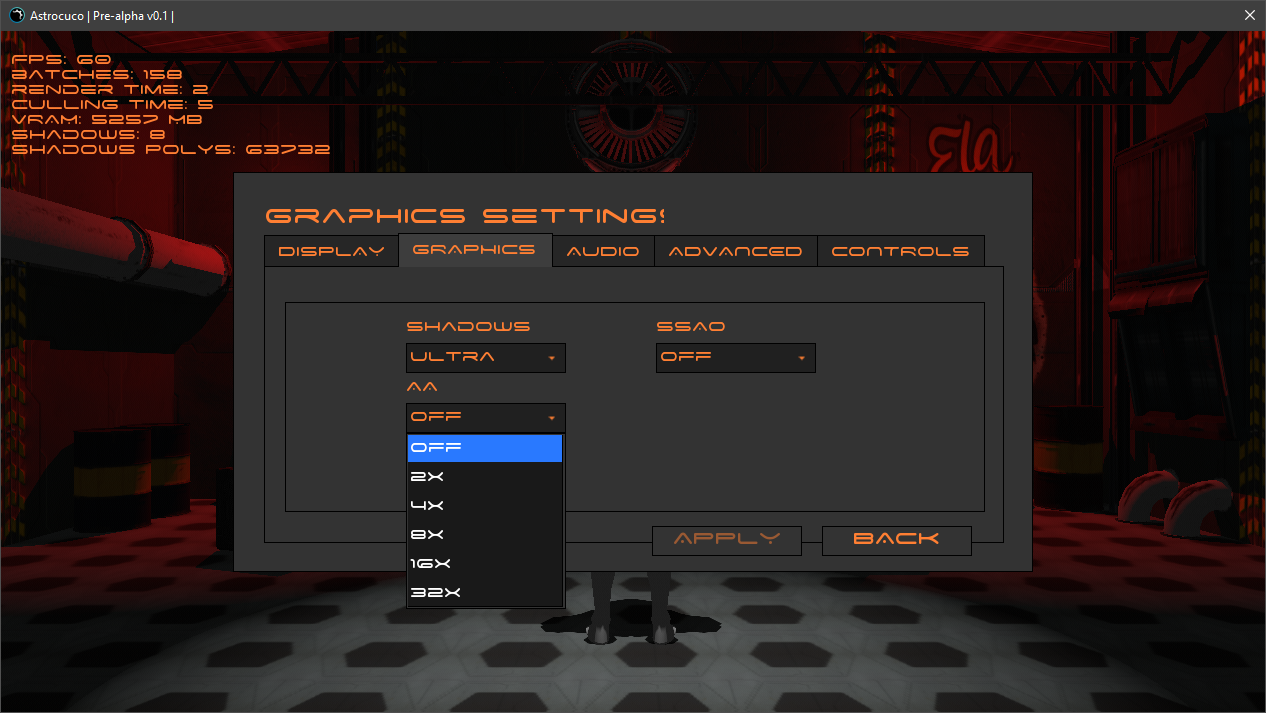Image resolution: width=1266 pixels, height=713 pixels.
Task: Select the Graphics tab
Action: (x=474, y=250)
